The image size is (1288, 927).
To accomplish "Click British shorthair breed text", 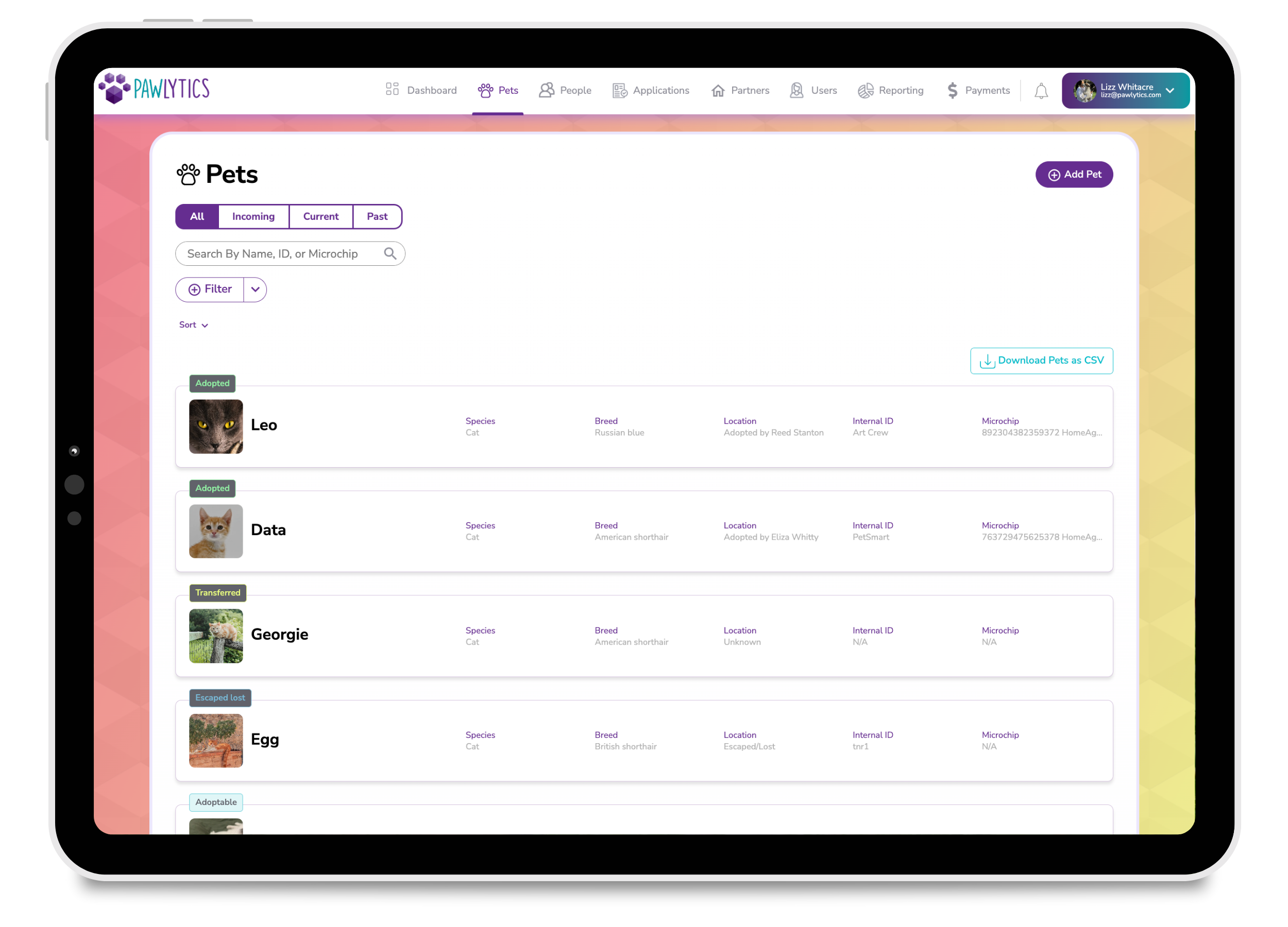I will pos(625,746).
